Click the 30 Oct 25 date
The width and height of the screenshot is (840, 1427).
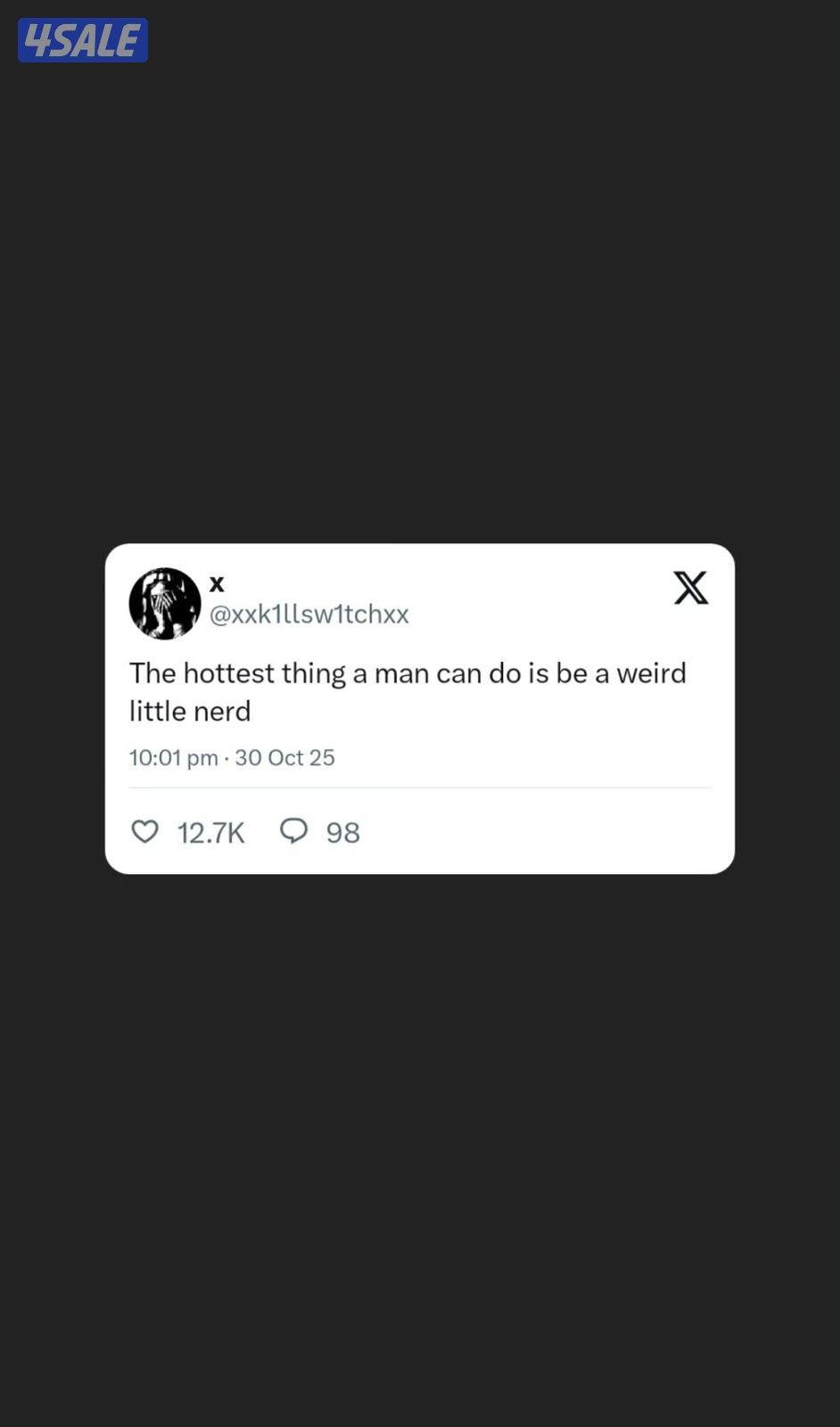tap(284, 757)
